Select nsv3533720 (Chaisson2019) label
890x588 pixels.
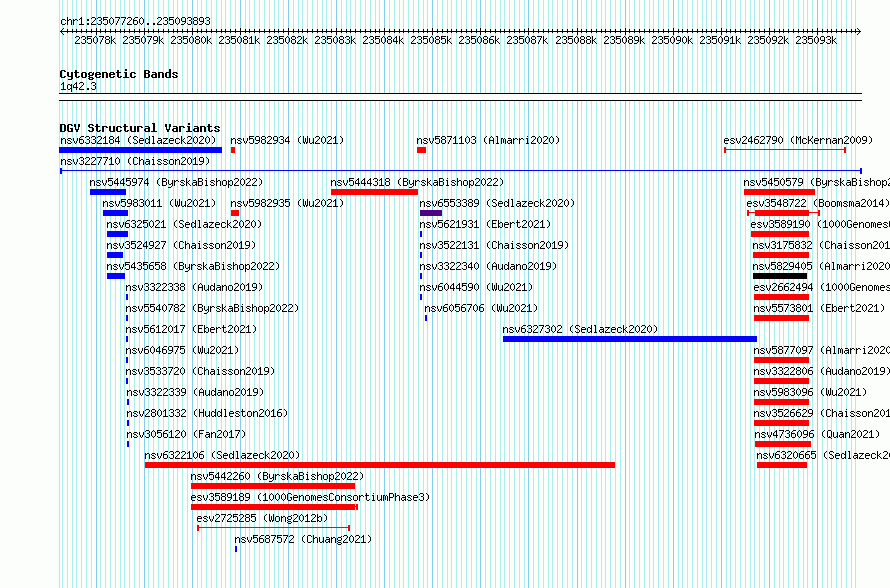click(200, 371)
